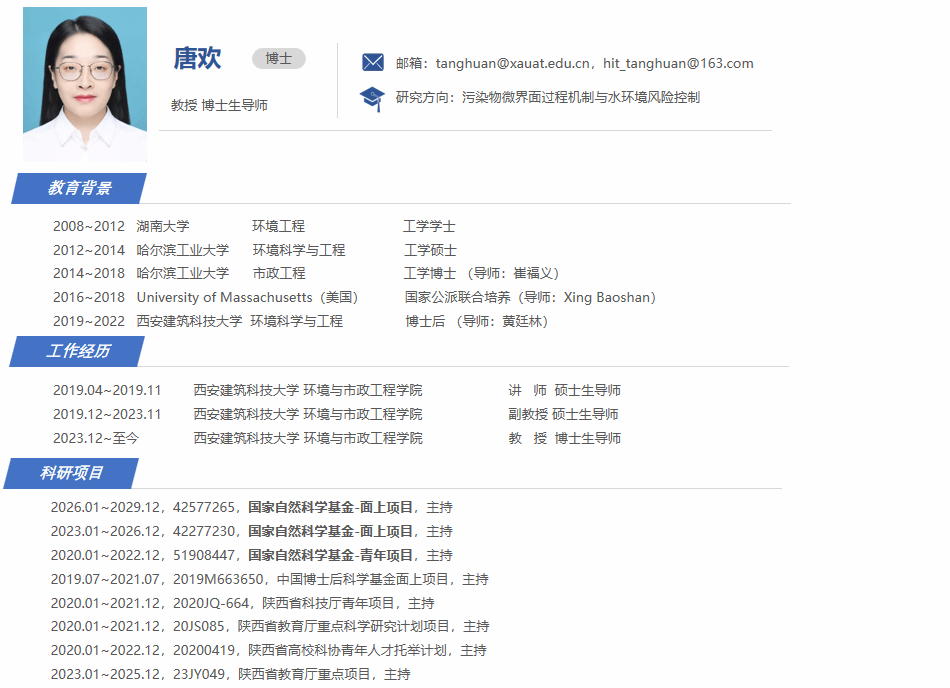Select the 科研项目 section header
The height and width of the screenshot is (688, 950).
coord(72,473)
